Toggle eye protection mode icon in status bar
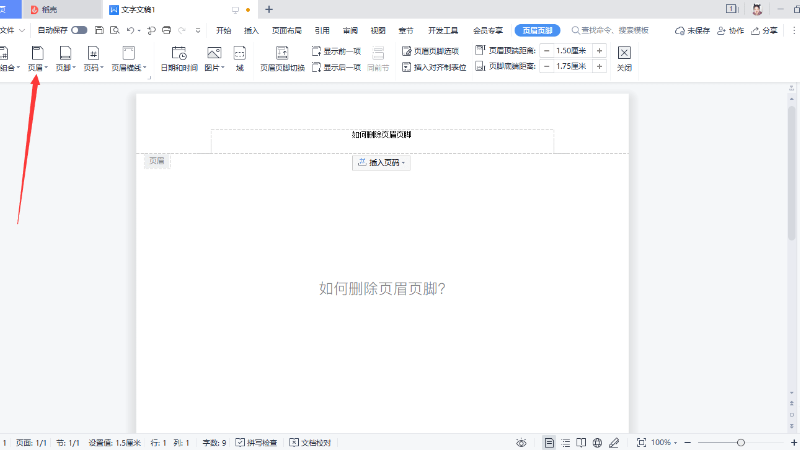This screenshot has height=450, width=800. pyautogui.click(x=521, y=442)
